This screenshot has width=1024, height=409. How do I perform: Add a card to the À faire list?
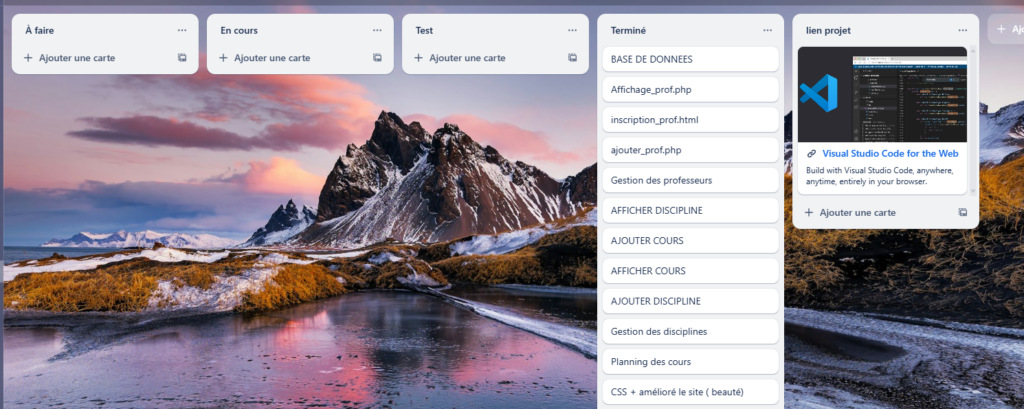tap(77, 58)
